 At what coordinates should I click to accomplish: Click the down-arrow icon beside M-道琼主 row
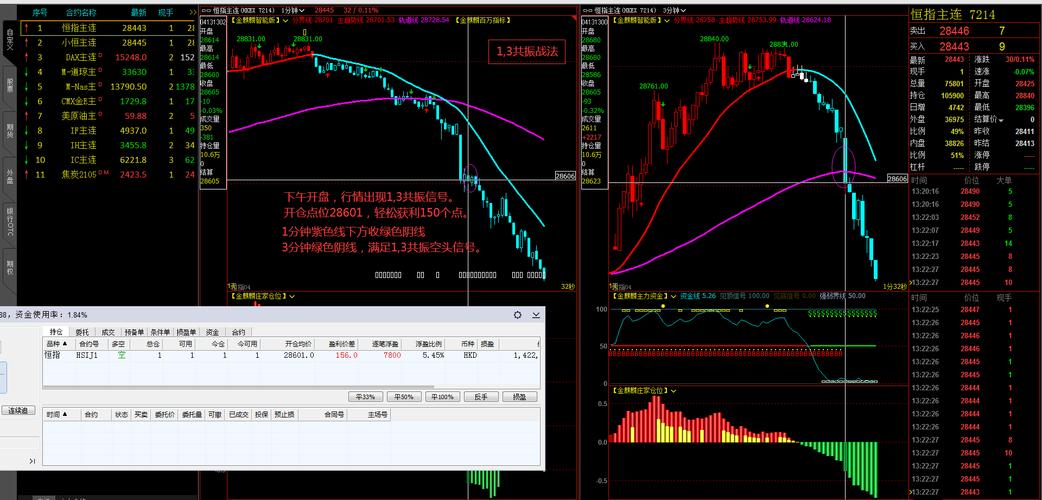pos(26,72)
